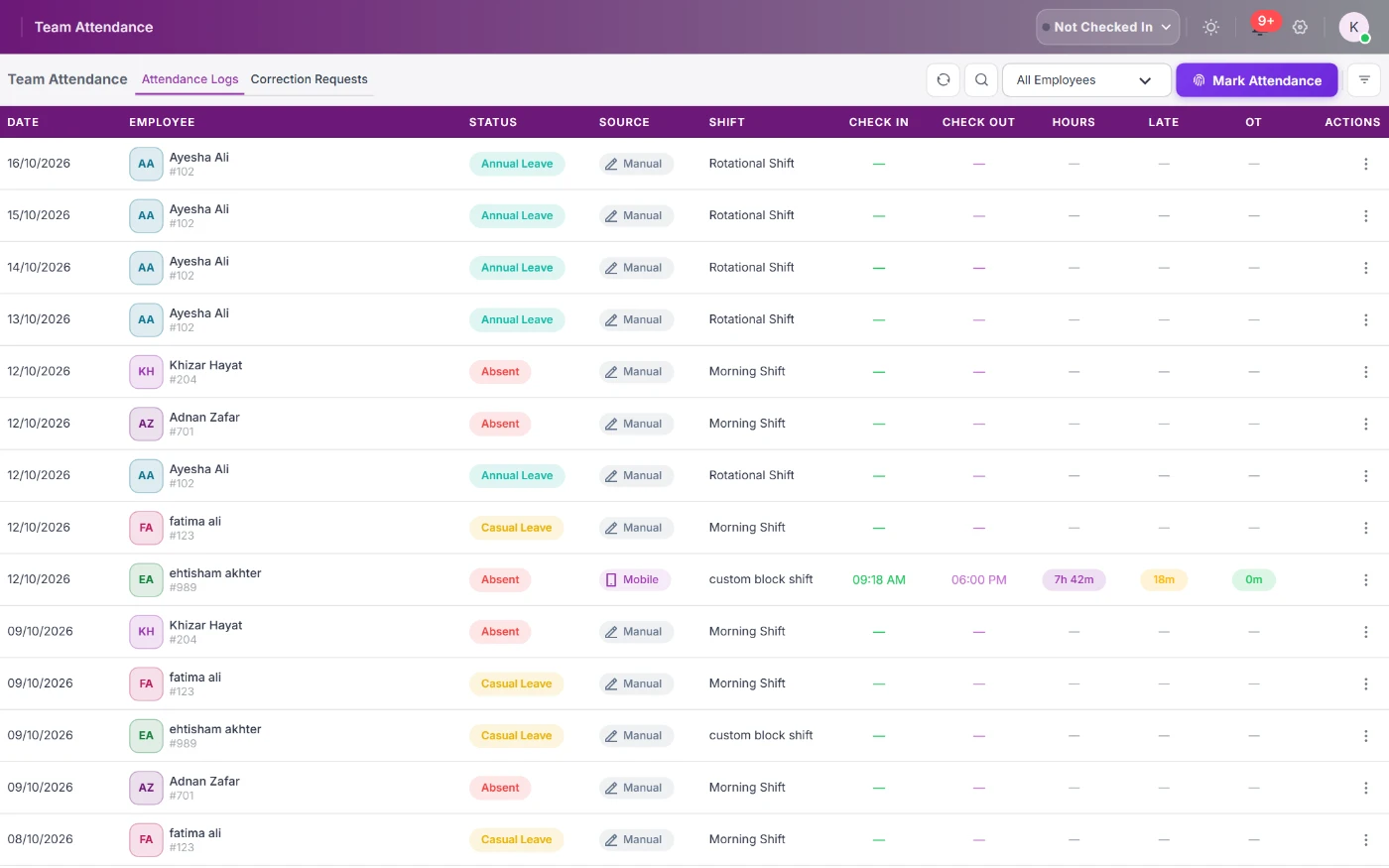The height and width of the screenshot is (868, 1389).
Task: Click the 18m late badge
Action: (x=1164, y=580)
